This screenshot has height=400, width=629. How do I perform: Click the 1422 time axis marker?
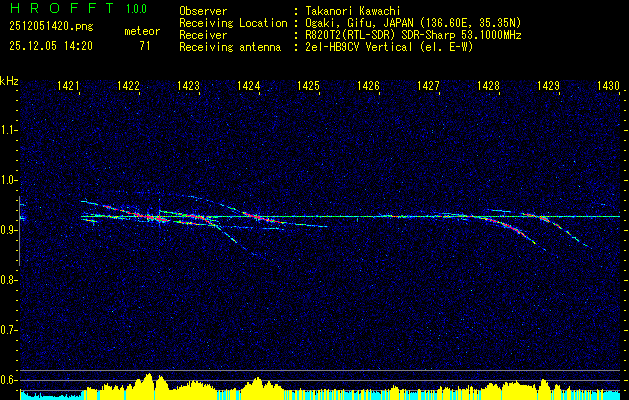pyautogui.click(x=128, y=85)
